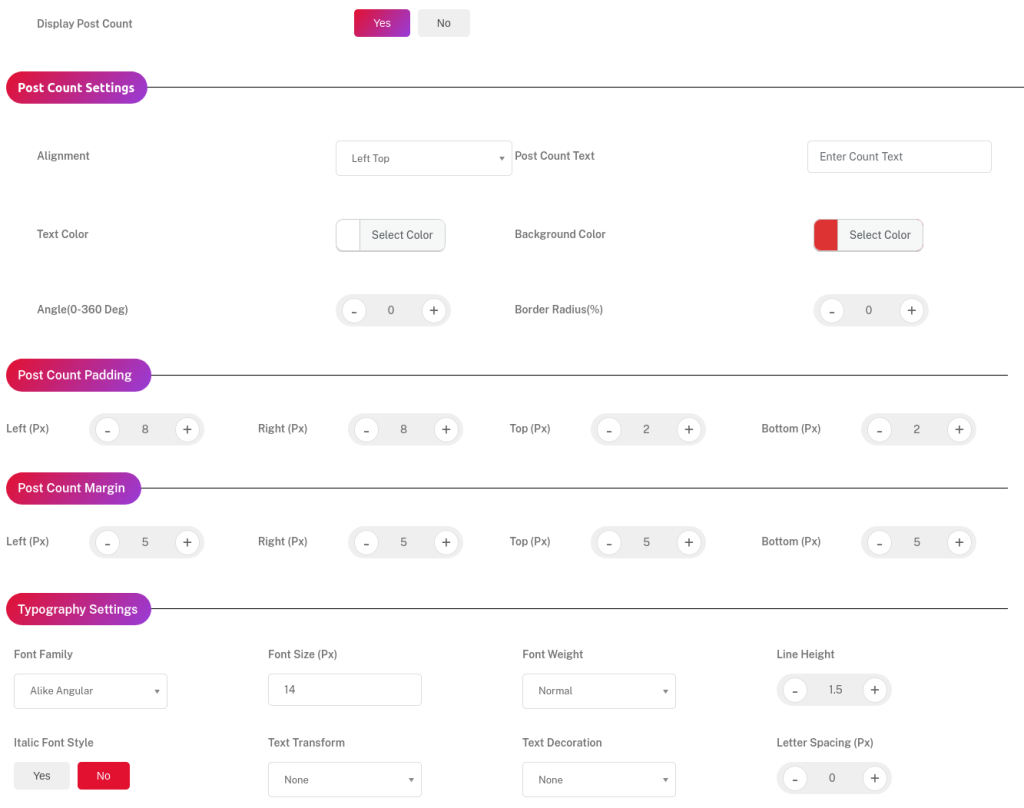Increase Post Count Padding Left value
Image resolution: width=1024 pixels, height=808 pixels.
pyautogui.click(x=186, y=430)
